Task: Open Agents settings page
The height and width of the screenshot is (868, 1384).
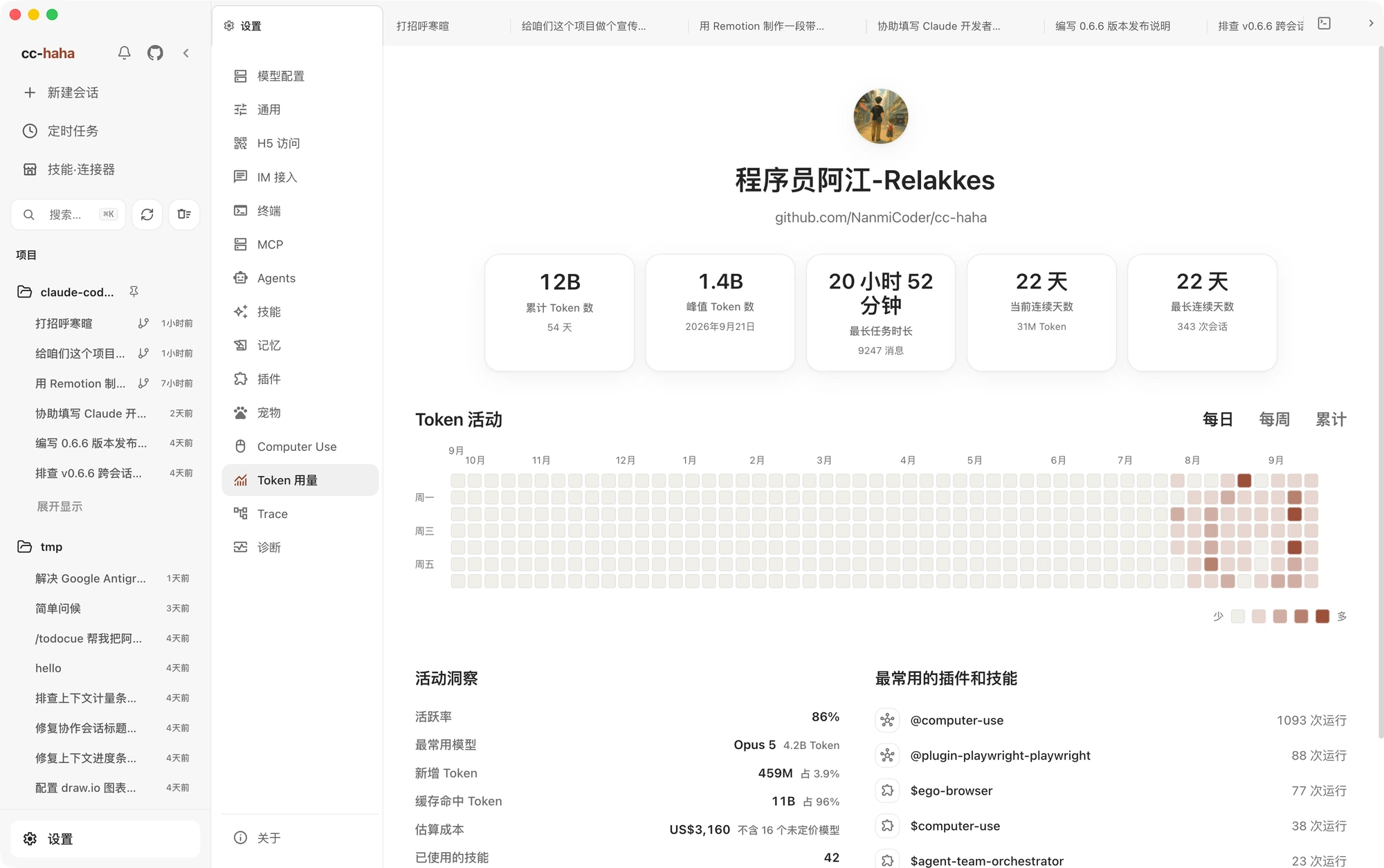Action: 300,278
